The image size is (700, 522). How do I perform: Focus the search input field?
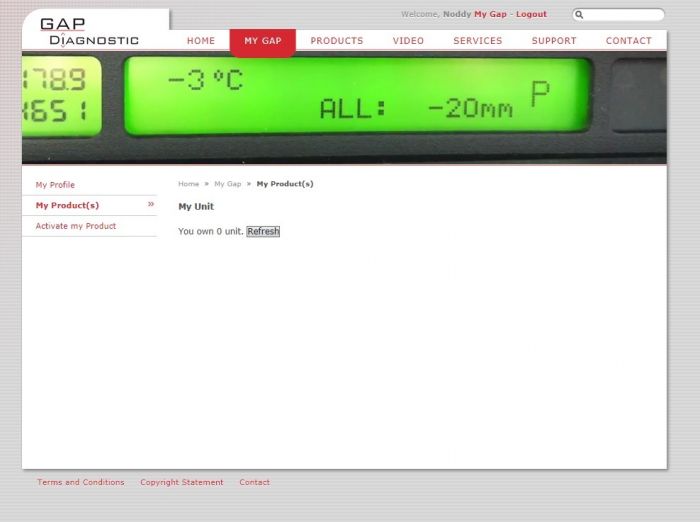618,15
